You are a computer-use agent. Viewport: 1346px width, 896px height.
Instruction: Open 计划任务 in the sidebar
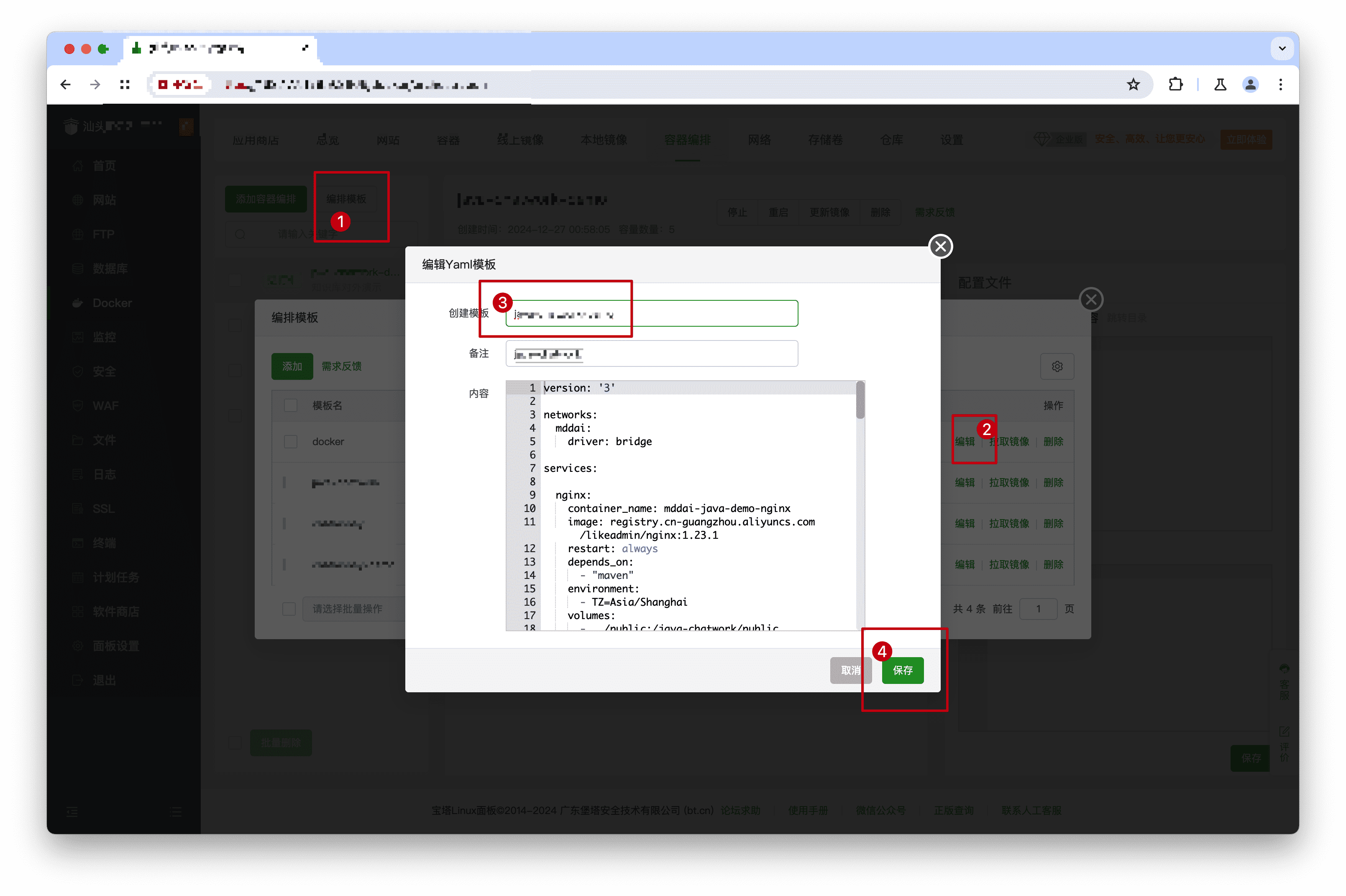pyautogui.click(x=115, y=577)
